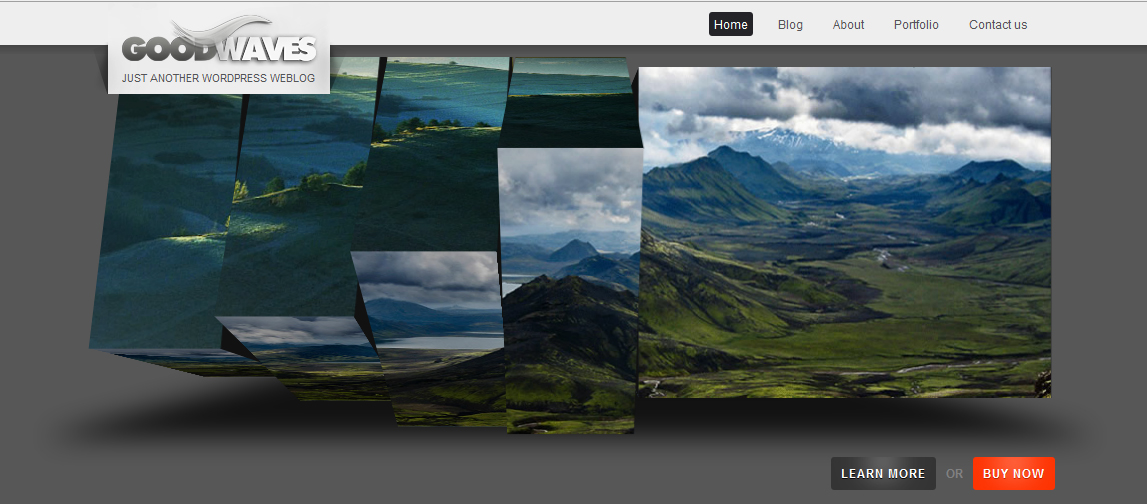Click the tall slice with the cloudy peak

tap(570, 290)
